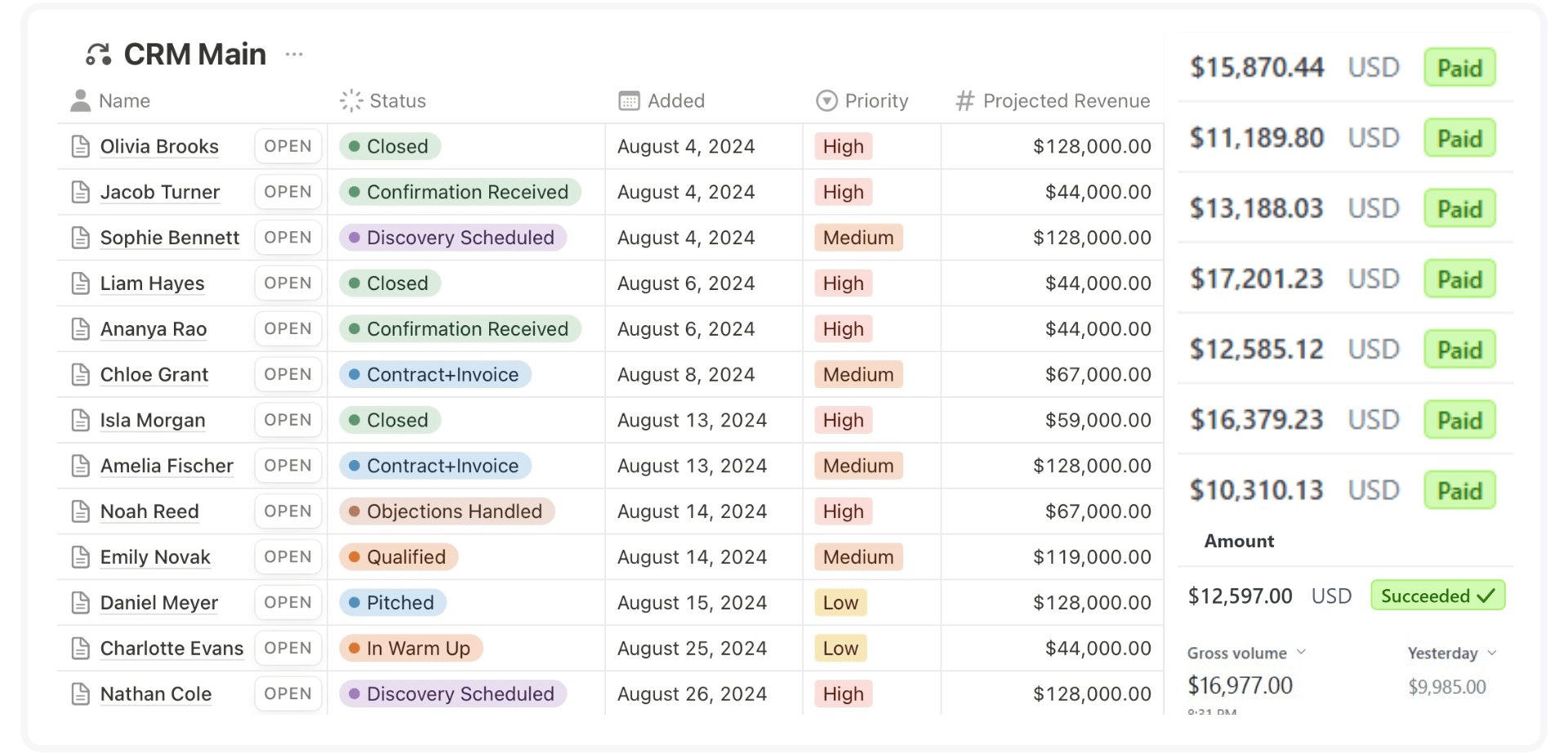Open Noah Reed's Objections Handled status selector
The image size is (1568, 754).
447,511
